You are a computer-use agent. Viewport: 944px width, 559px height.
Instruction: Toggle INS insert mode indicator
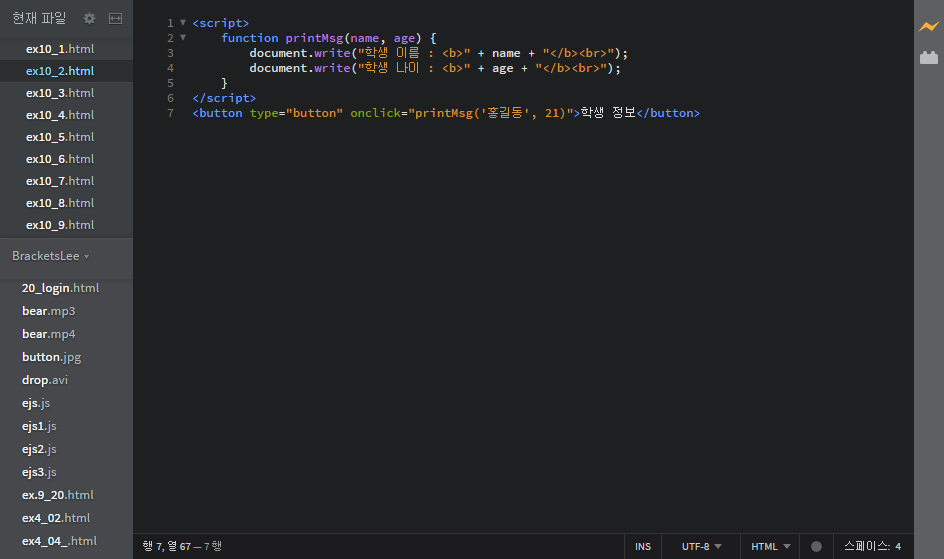coord(643,546)
